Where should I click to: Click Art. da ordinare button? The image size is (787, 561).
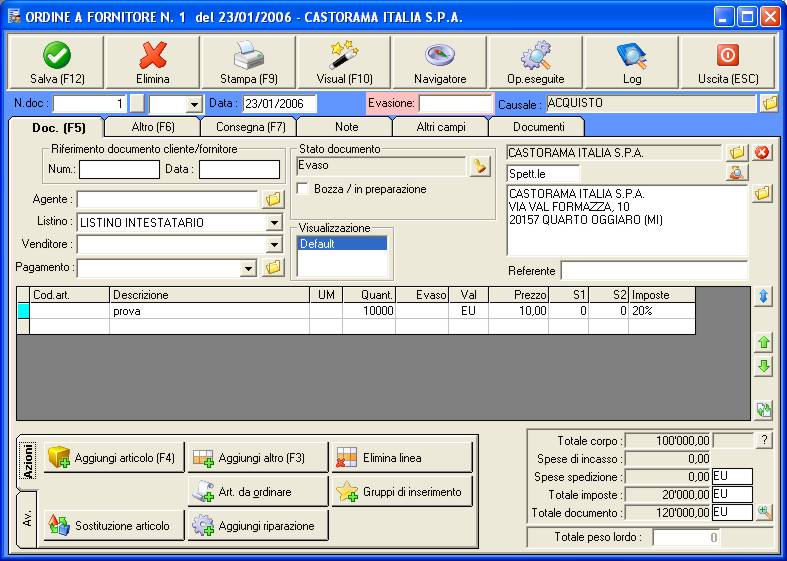(258, 492)
